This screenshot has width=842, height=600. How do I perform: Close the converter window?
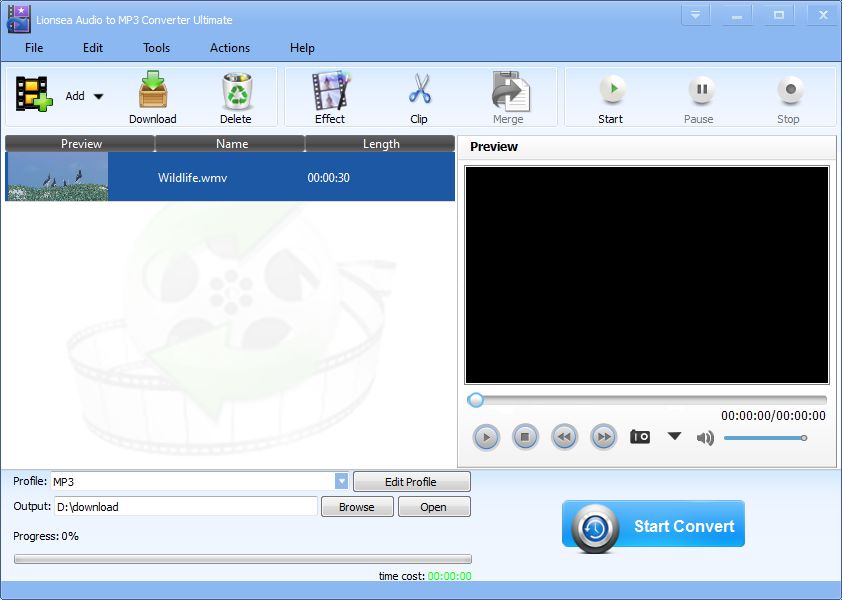pyautogui.click(x=823, y=15)
